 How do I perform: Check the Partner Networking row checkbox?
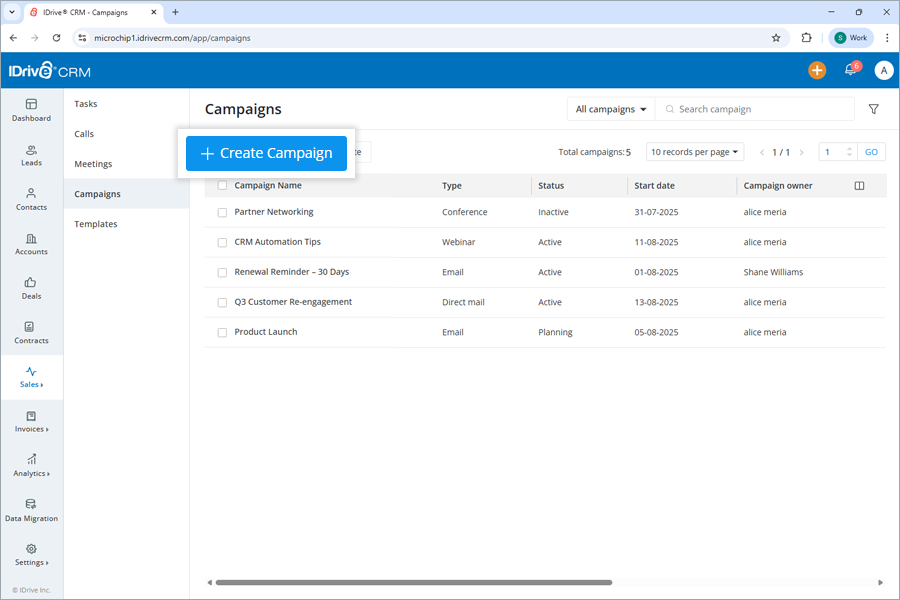tap(221, 211)
